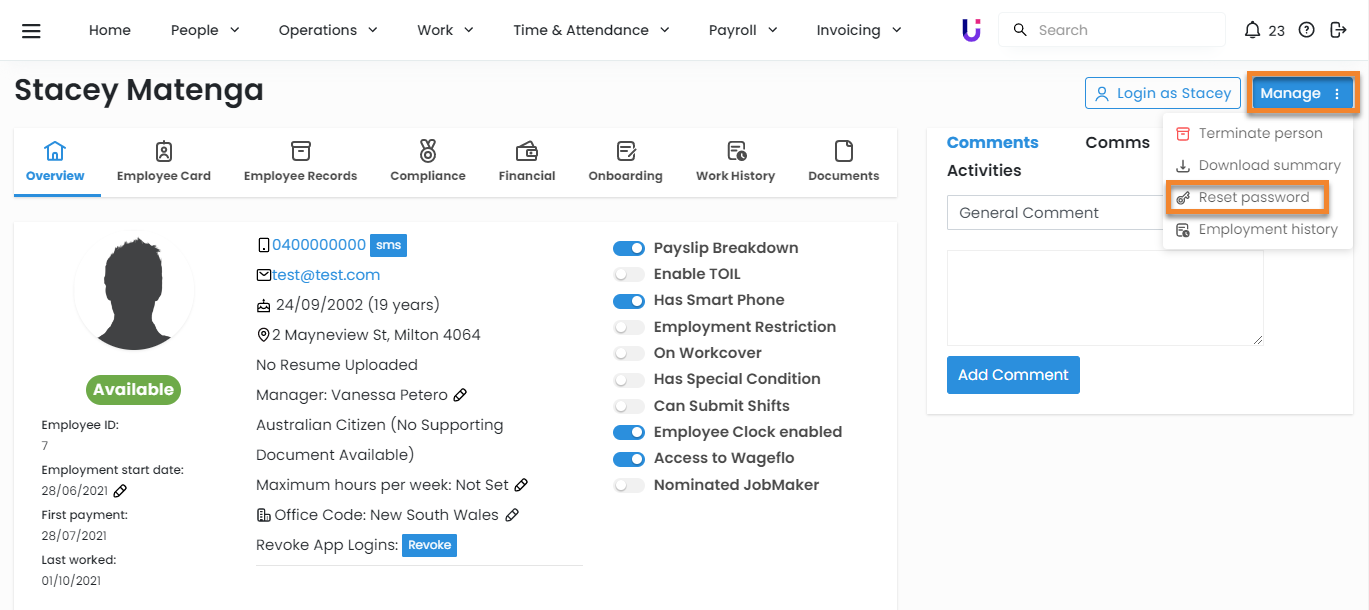
Task: Enable the TOIL toggle
Action: [629, 274]
